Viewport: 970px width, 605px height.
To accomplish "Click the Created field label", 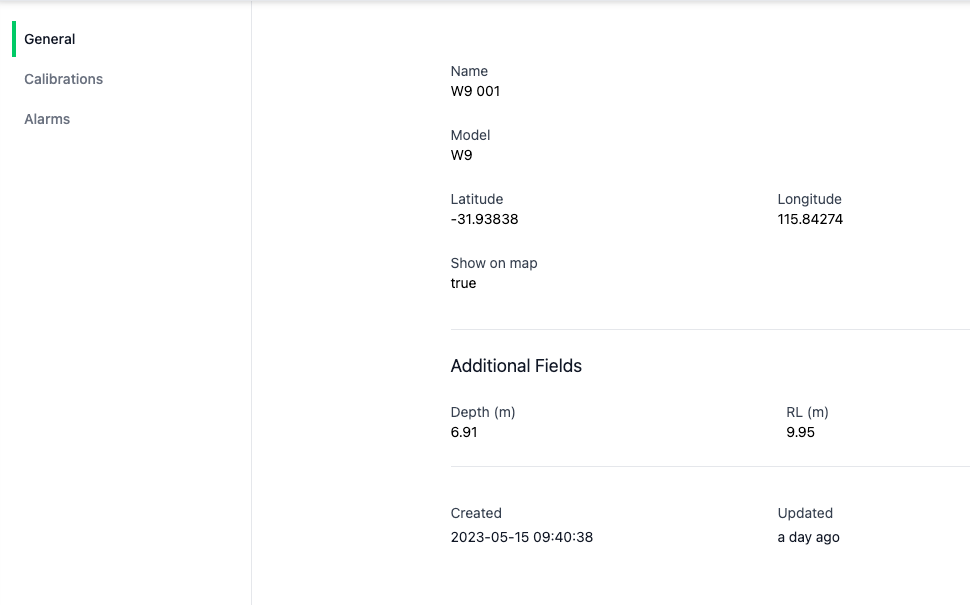I will pos(476,513).
